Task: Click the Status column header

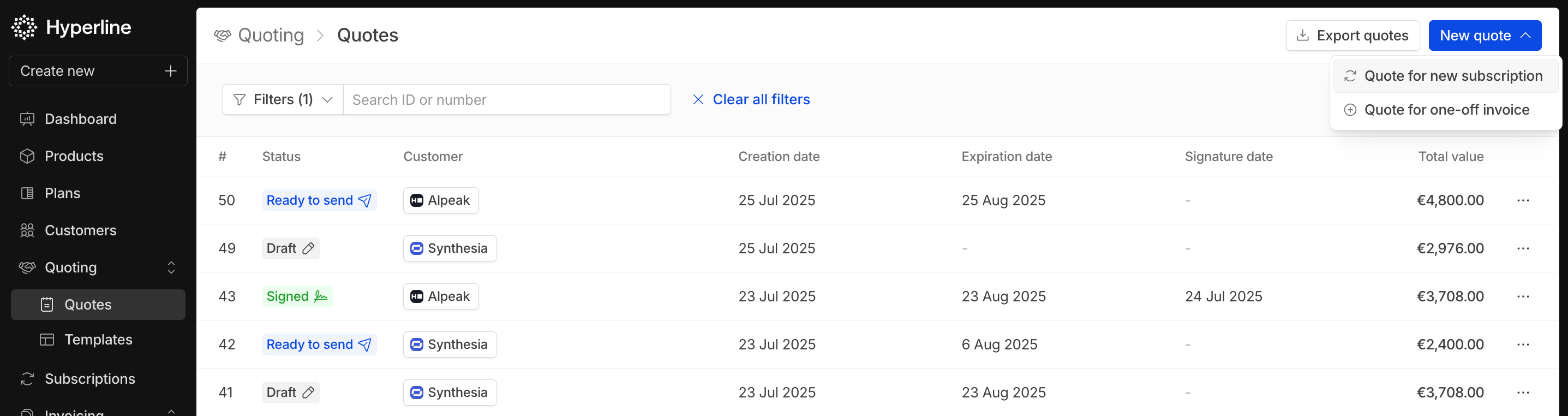Action: coord(281,157)
